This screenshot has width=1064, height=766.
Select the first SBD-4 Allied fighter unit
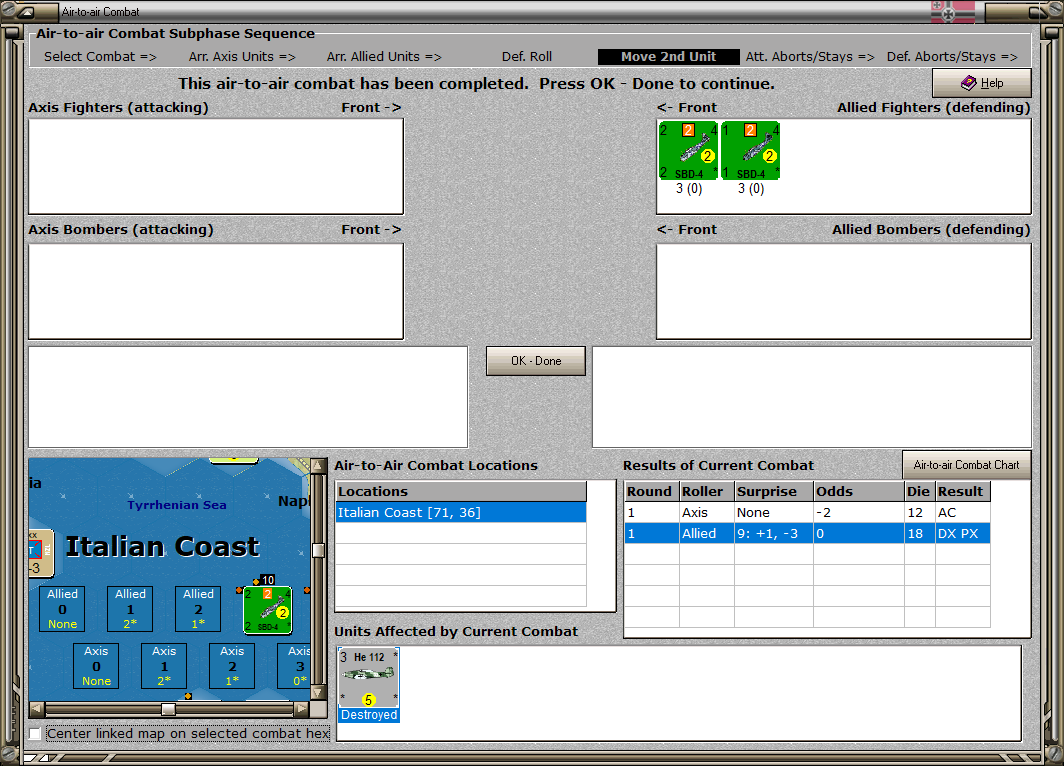[688, 151]
